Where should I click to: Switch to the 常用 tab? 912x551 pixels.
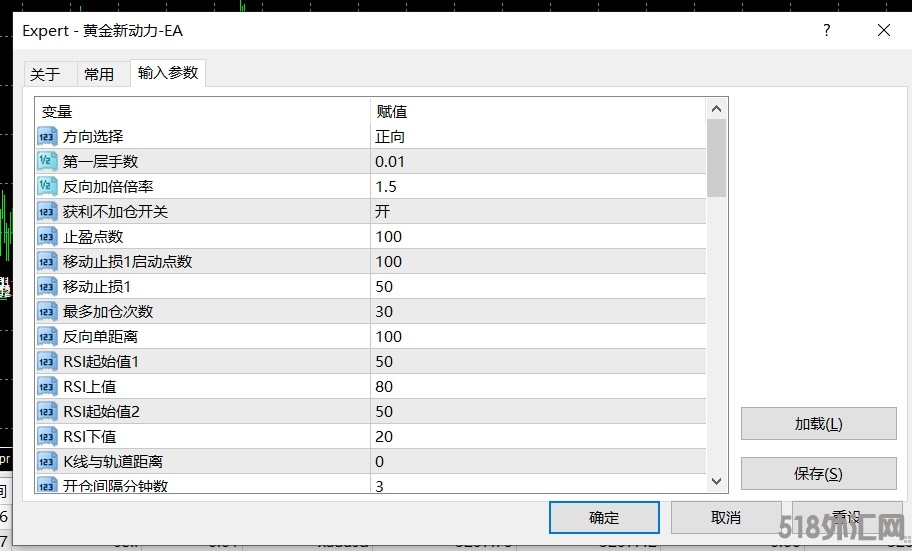point(103,74)
